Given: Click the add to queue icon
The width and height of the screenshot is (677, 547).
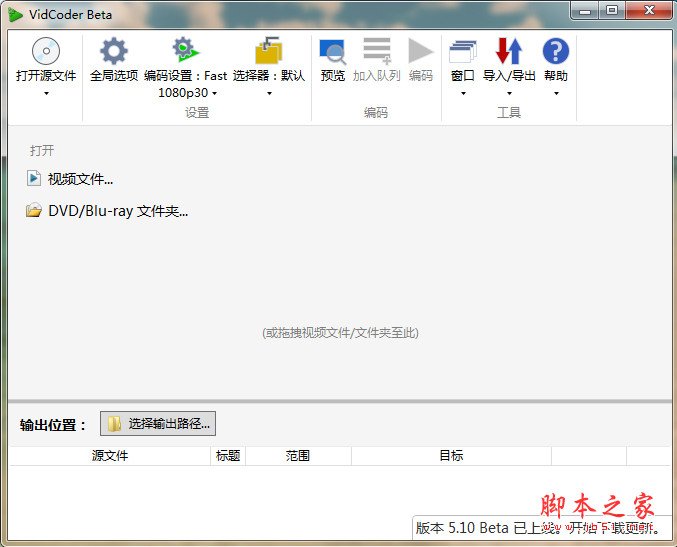Looking at the screenshot, I should [377, 51].
